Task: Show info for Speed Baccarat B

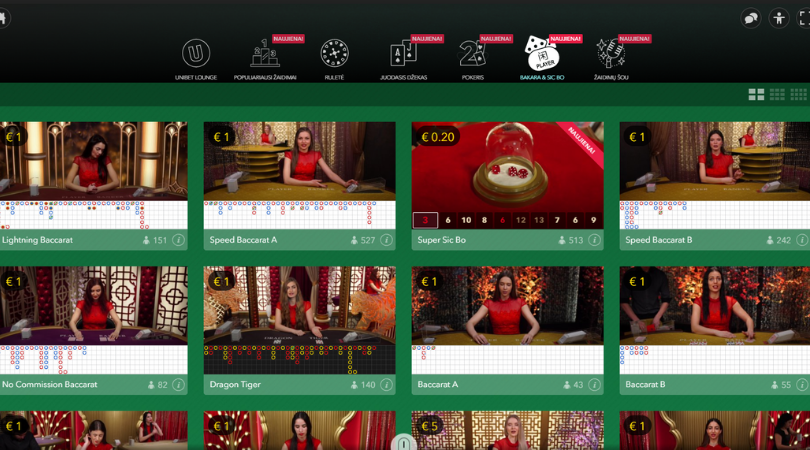Action: [802, 240]
